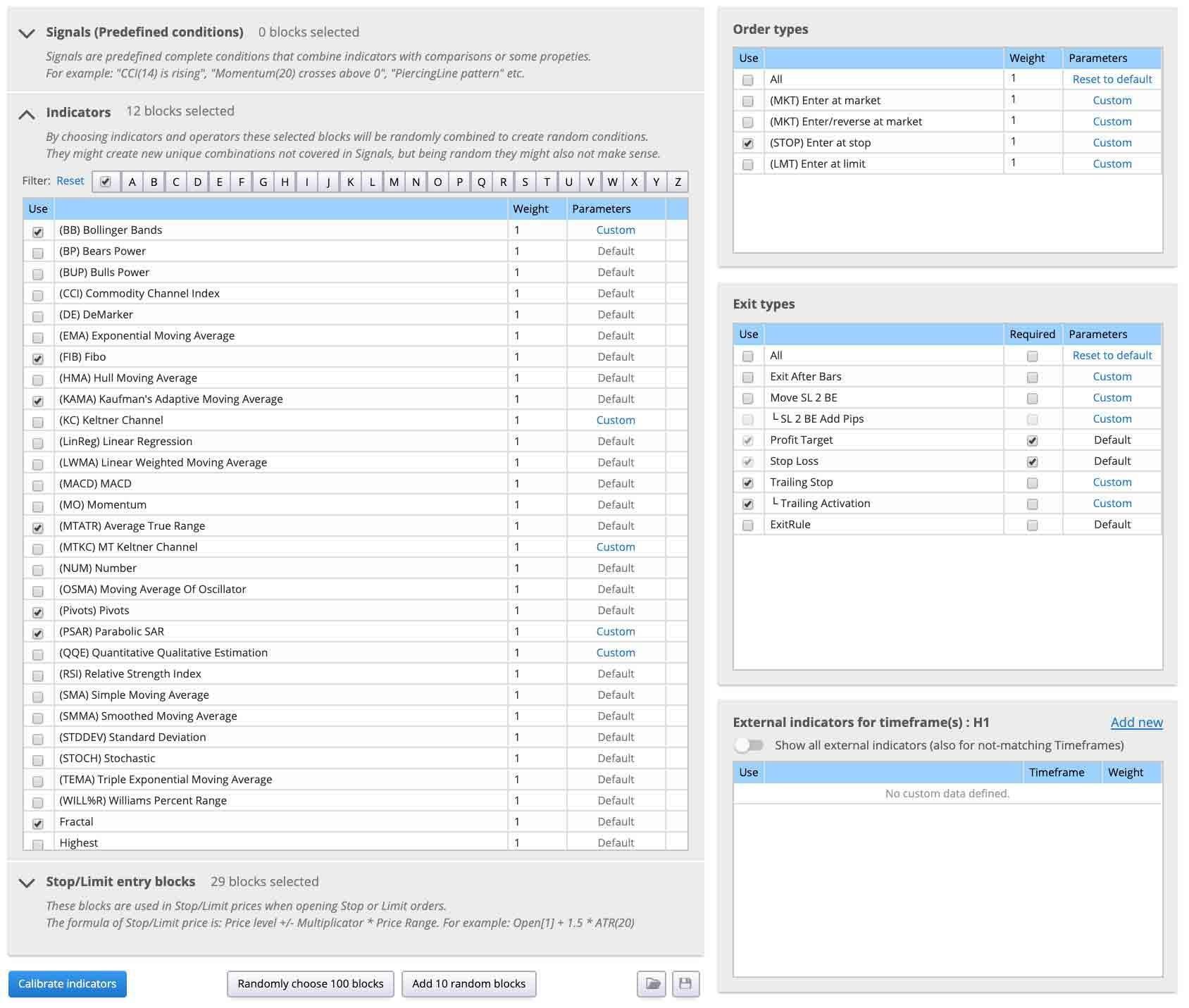Check the Kaufman's Adaptive Moving Average box
The image size is (1189, 1008).
click(38, 401)
